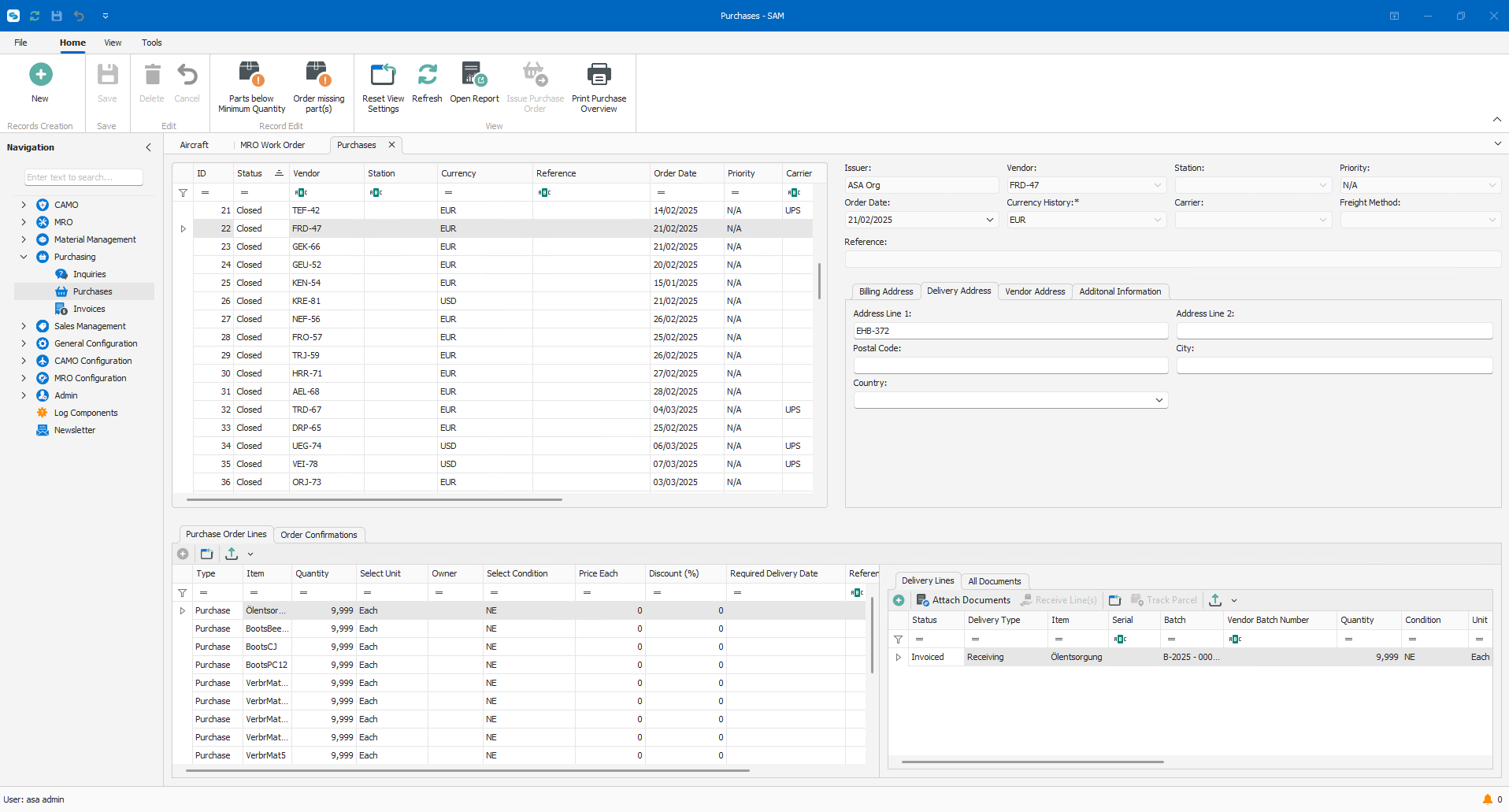Viewport: 1509px width, 812px height.
Task: Switch to All Documents tab
Action: pos(994,581)
